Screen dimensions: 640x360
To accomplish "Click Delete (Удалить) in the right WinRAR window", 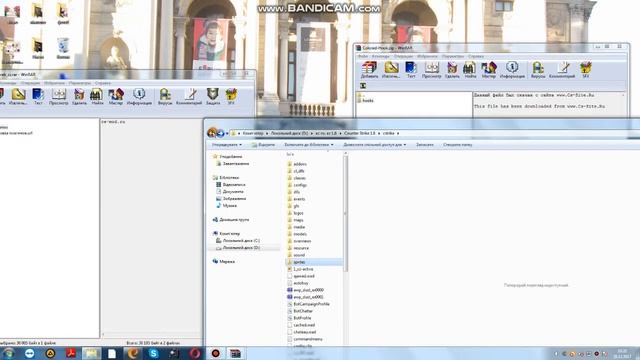I will pyautogui.click(x=452, y=70).
